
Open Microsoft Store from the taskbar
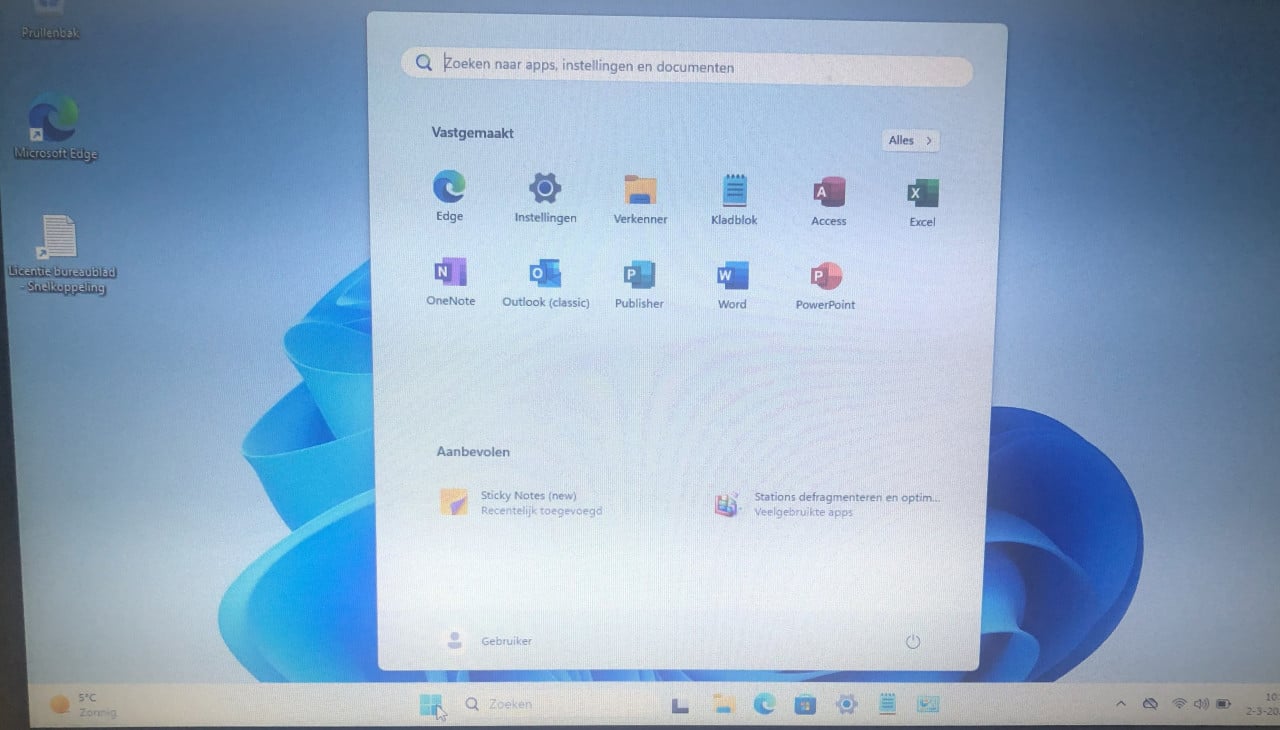[804, 705]
